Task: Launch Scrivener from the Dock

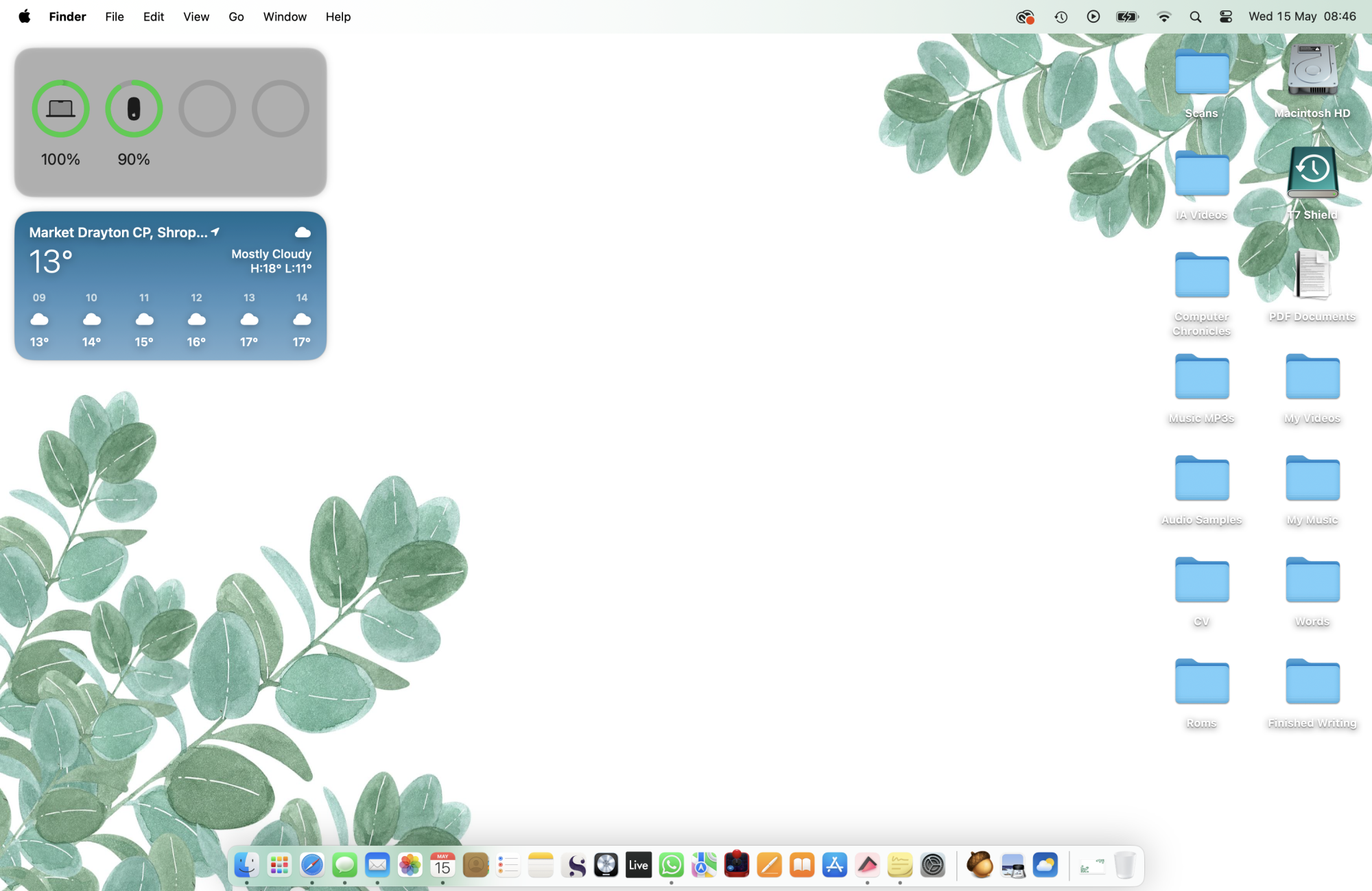Action: tap(573, 865)
